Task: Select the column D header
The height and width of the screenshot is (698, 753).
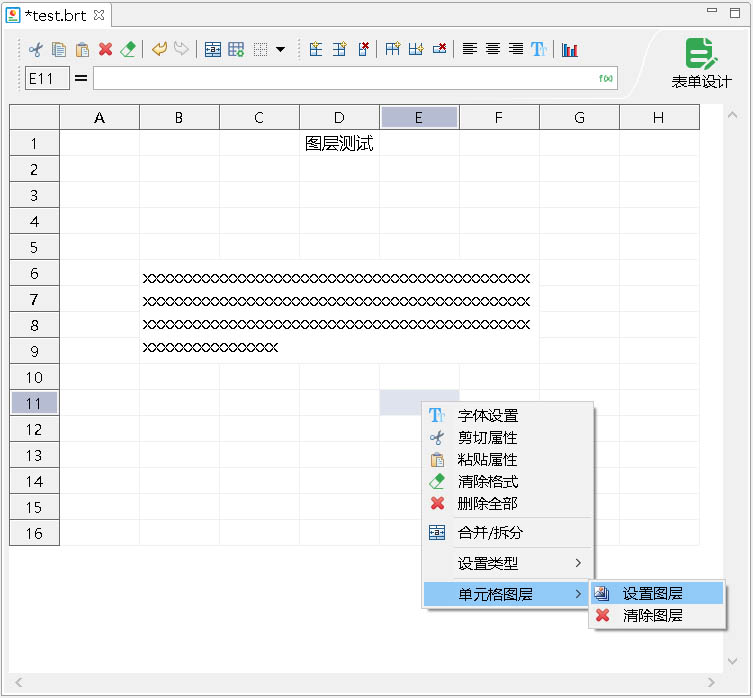Action: 339,118
